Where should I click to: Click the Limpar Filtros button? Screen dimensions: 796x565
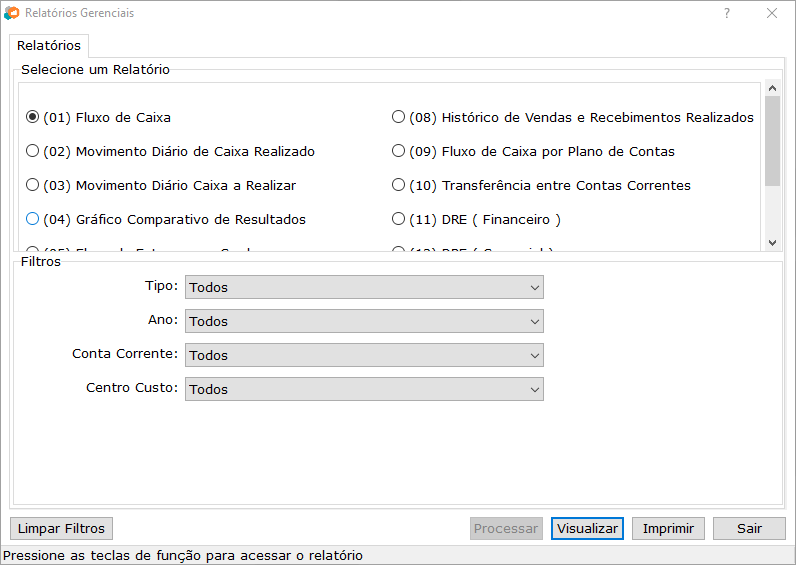[61, 528]
